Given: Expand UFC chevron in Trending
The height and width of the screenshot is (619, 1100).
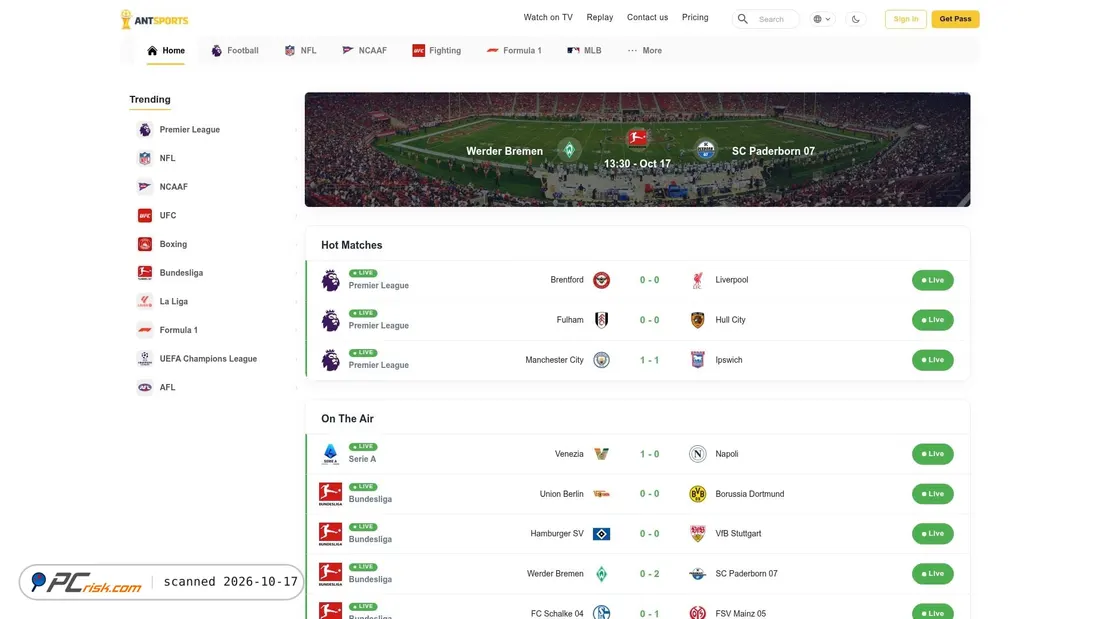Looking at the screenshot, I should pos(295,215).
